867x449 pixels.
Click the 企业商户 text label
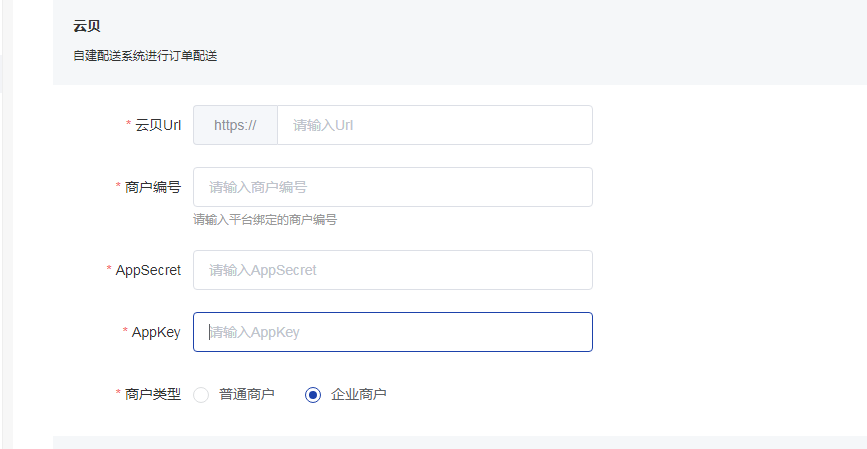pyautogui.click(x=358, y=394)
